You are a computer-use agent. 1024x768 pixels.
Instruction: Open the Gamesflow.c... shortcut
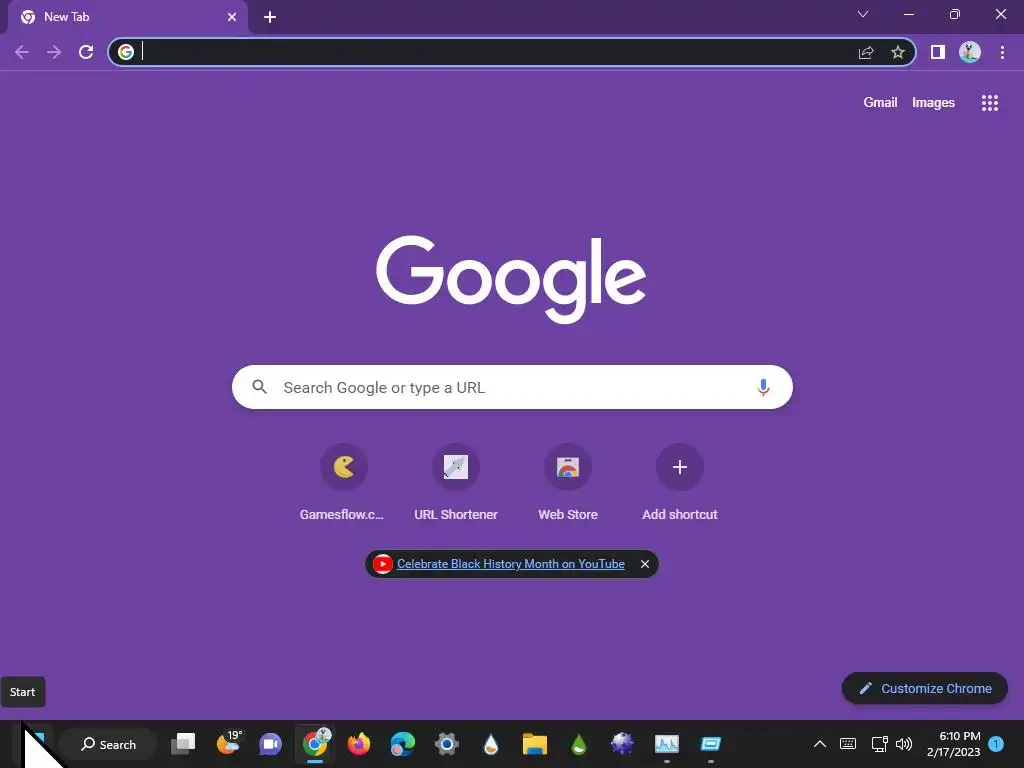[344, 482]
